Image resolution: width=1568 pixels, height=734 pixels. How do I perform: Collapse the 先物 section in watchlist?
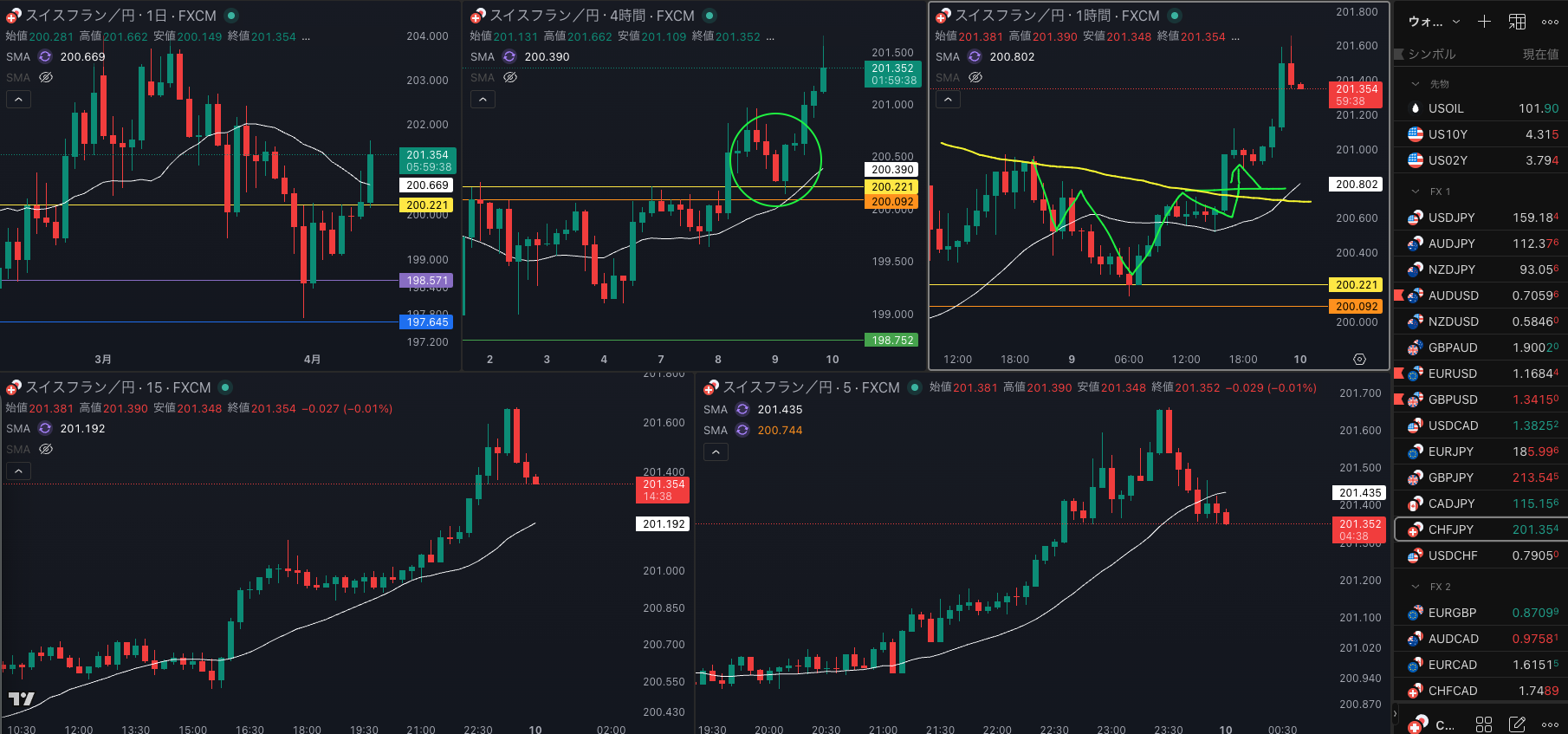[x=1416, y=84]
